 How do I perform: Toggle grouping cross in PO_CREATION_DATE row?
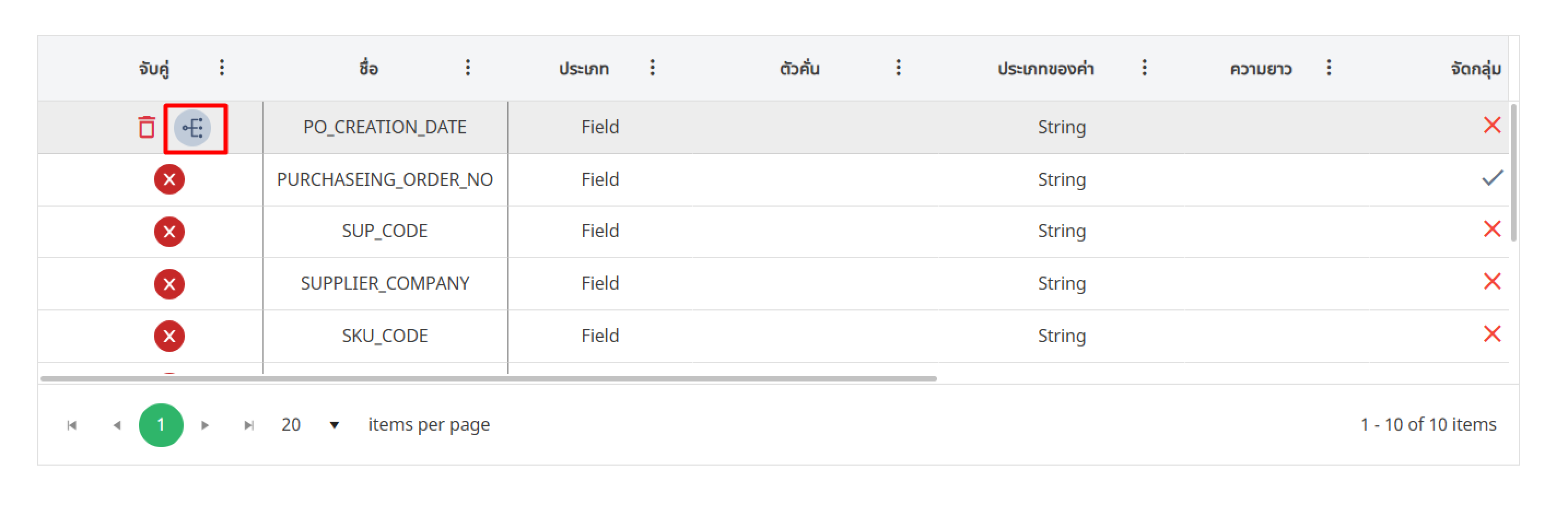(x=1491, y=125)
